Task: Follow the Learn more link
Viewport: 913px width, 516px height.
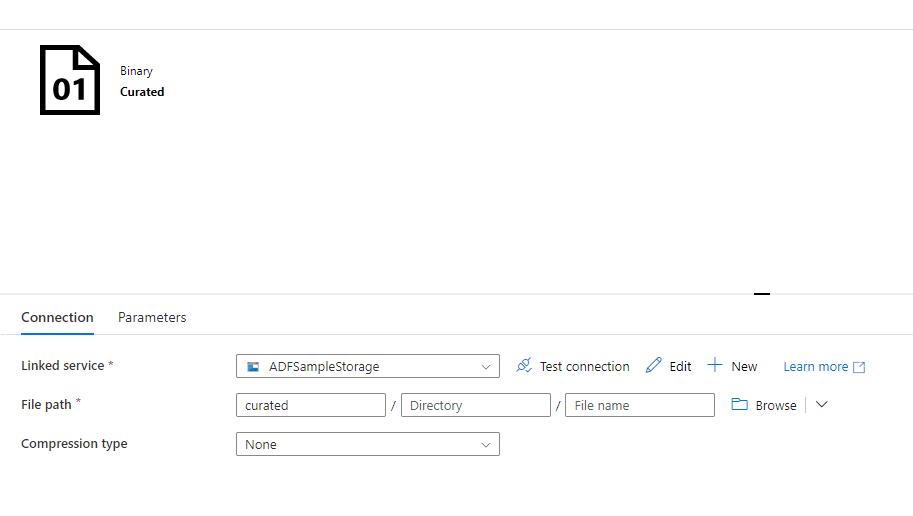Action: click(x=815, y=367)
